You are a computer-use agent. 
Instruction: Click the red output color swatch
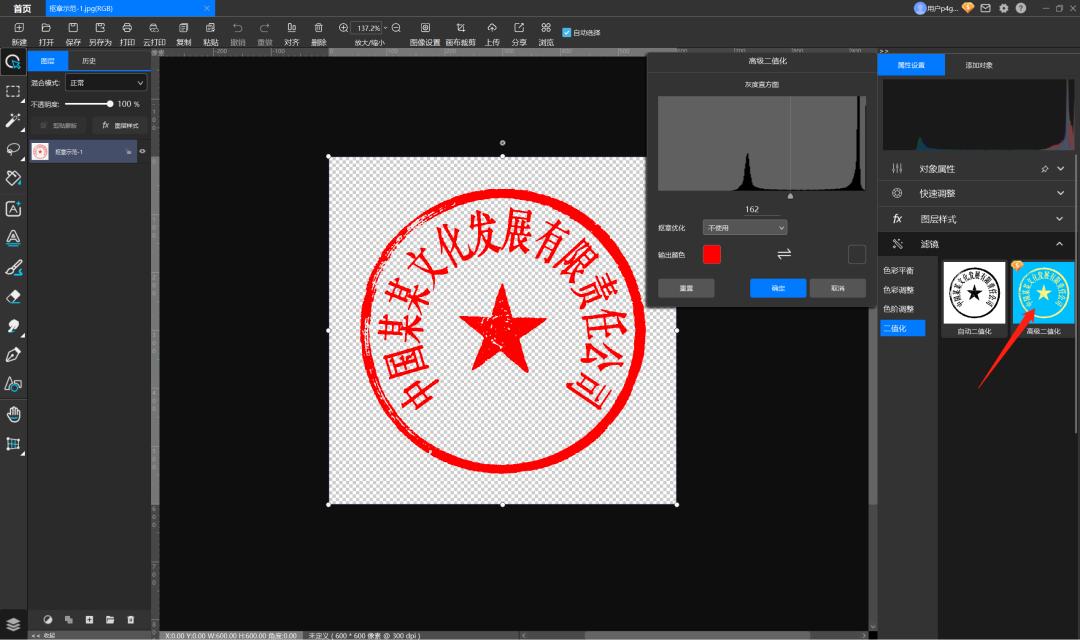(711, 255)
